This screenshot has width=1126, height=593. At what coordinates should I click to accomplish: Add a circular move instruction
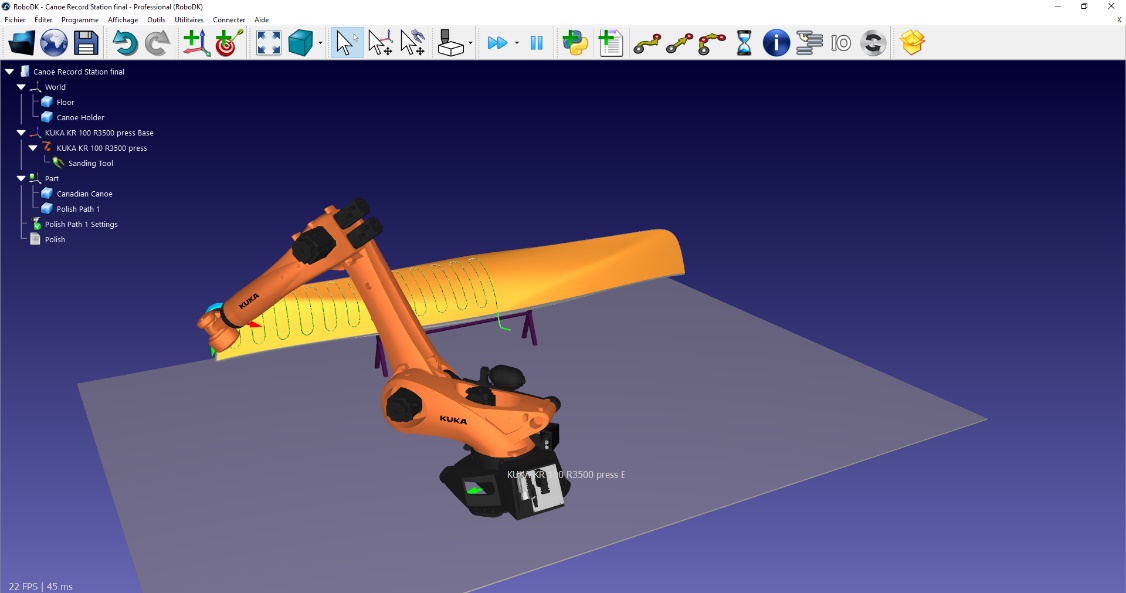712,43
